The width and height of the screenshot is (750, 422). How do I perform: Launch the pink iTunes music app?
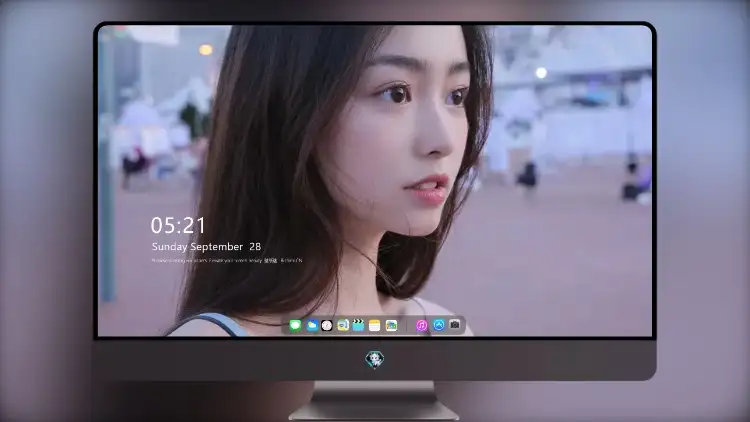tap(421, 325)
